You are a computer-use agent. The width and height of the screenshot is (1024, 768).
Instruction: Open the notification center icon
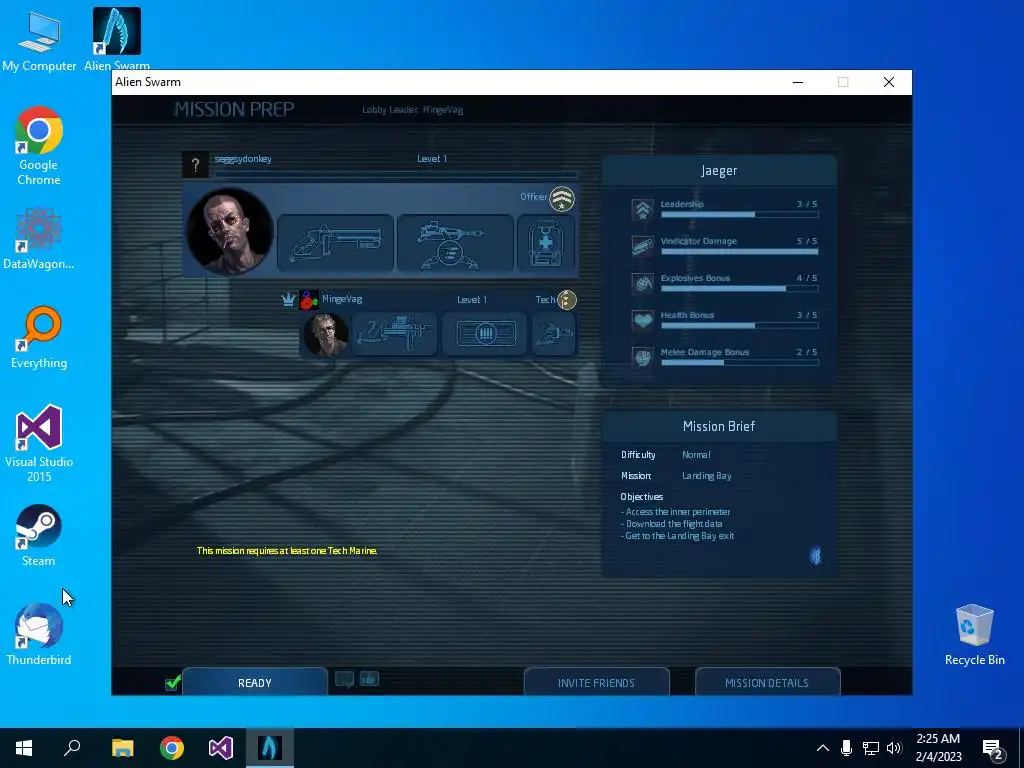(993, 749)
